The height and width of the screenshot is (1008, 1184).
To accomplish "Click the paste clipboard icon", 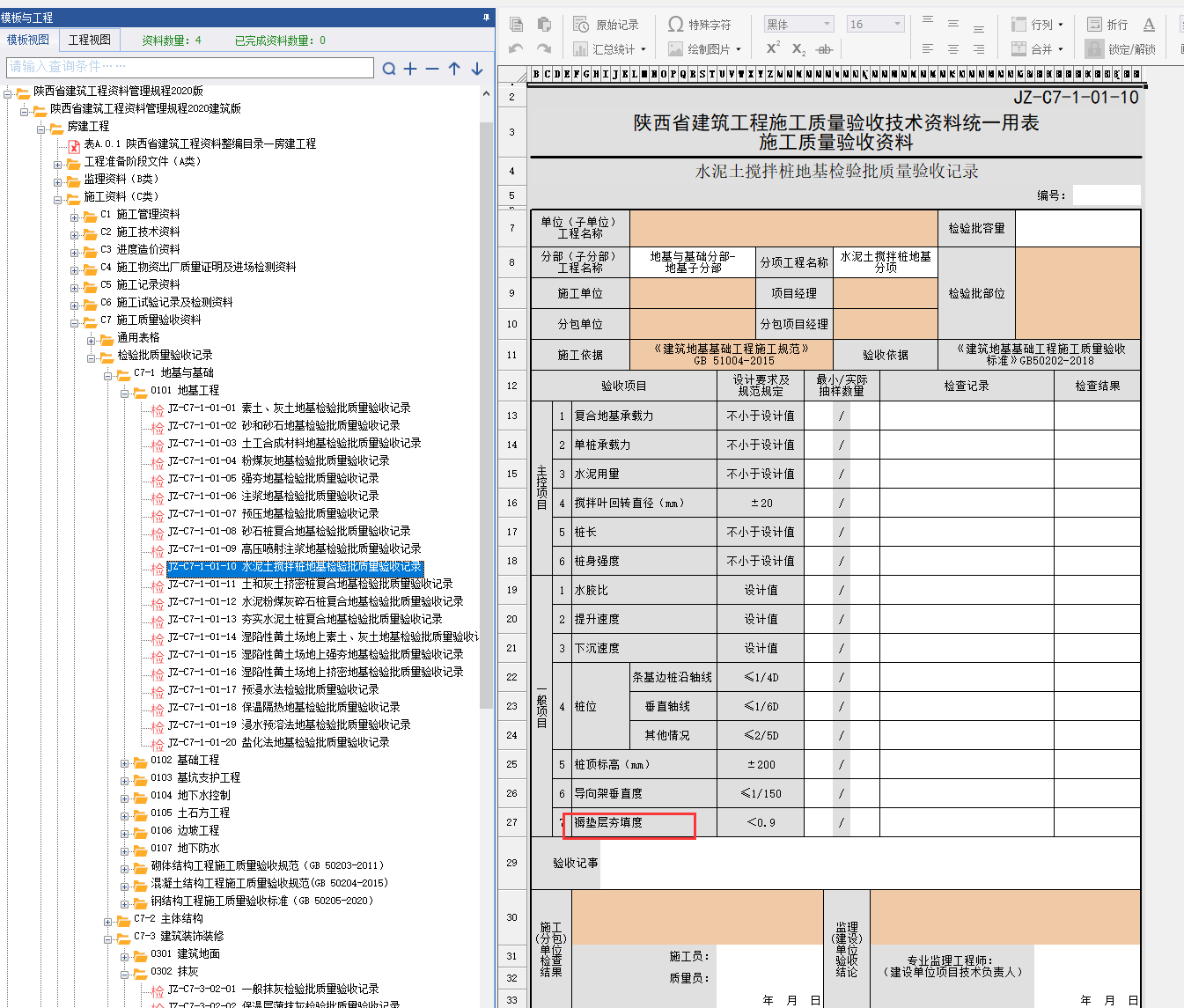I will pyautogui.click(x=544, y=25).
